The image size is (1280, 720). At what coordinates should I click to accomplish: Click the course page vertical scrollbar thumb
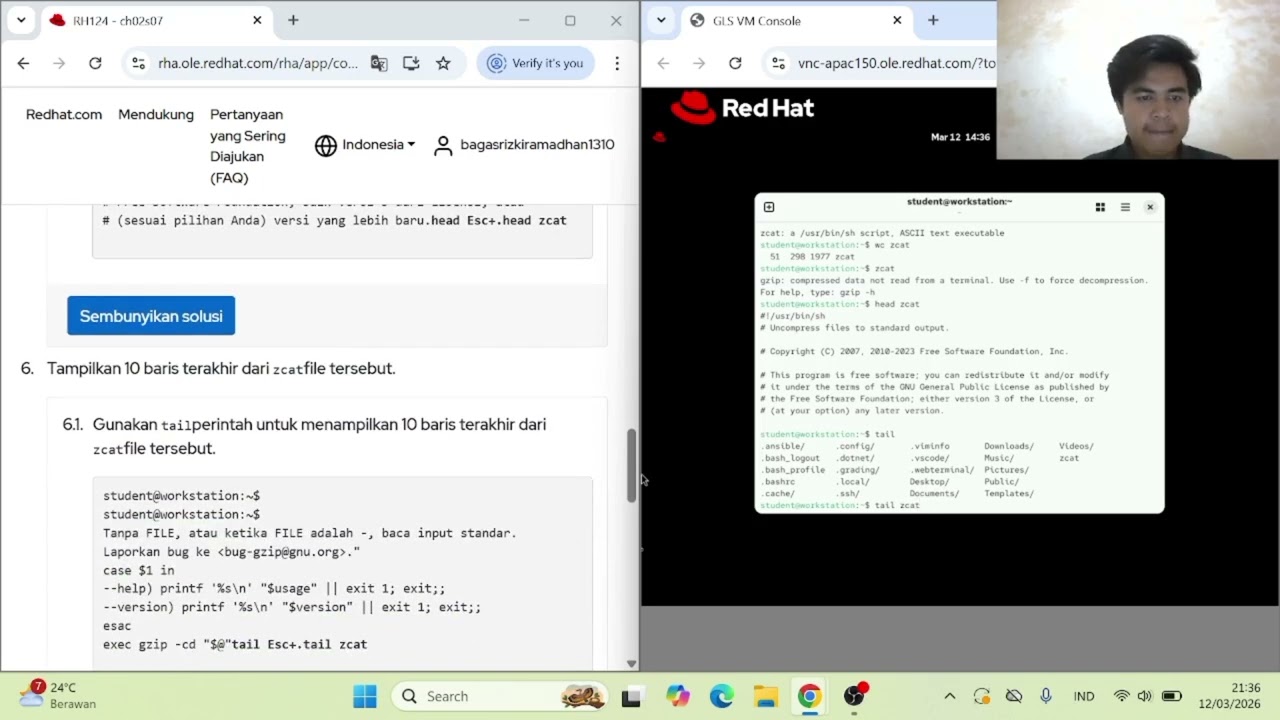point(631,466)
